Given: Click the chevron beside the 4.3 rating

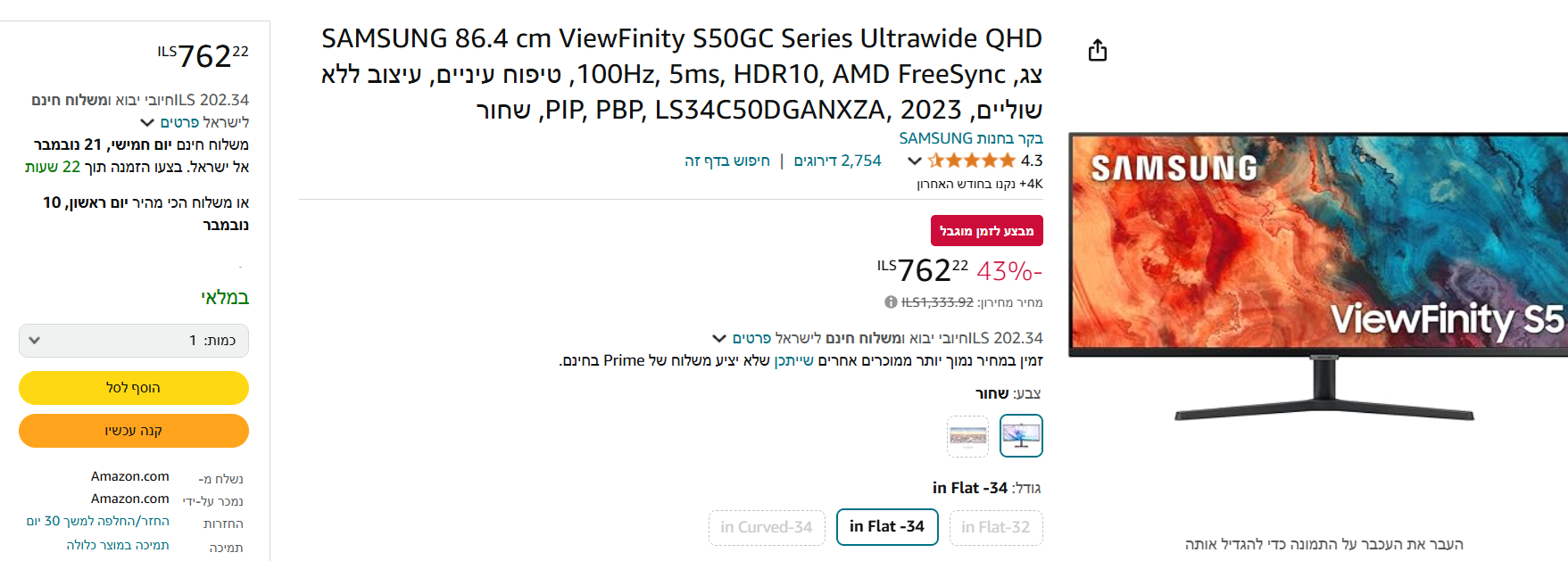Looking at the screenshot, I should pos(914,161).
